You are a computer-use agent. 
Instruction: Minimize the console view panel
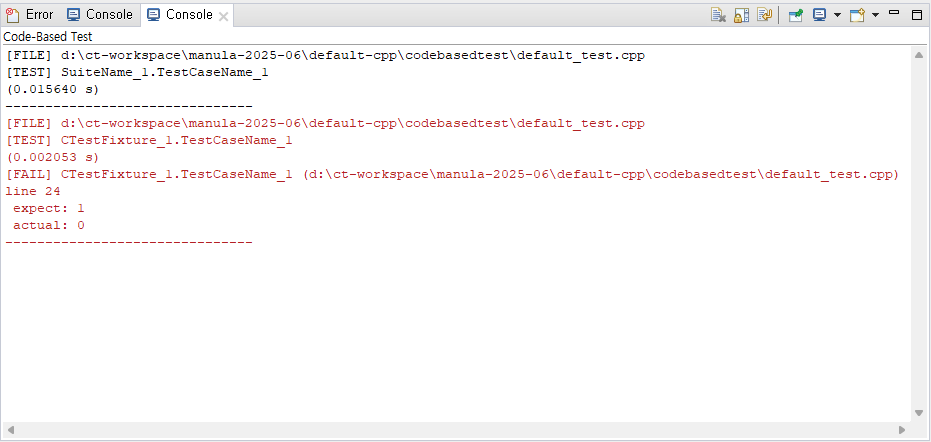894,12
